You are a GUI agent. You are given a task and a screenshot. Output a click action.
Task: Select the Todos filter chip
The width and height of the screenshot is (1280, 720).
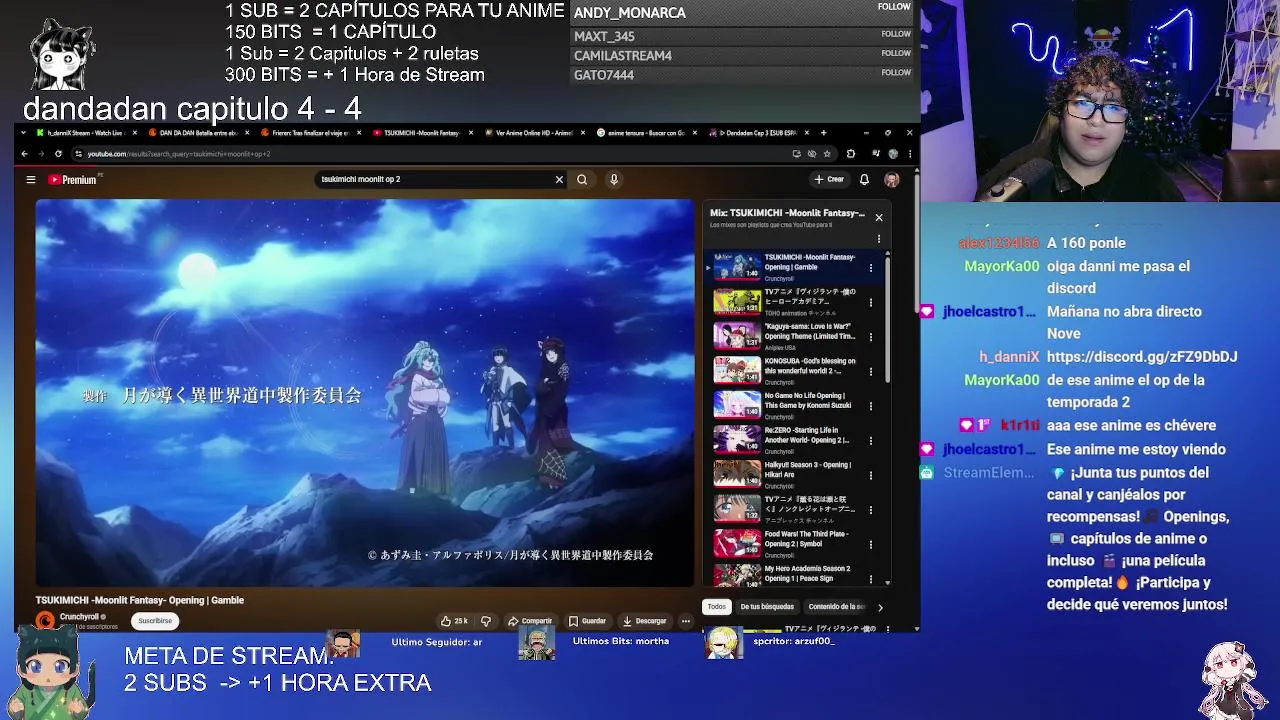tap(717, 607)
